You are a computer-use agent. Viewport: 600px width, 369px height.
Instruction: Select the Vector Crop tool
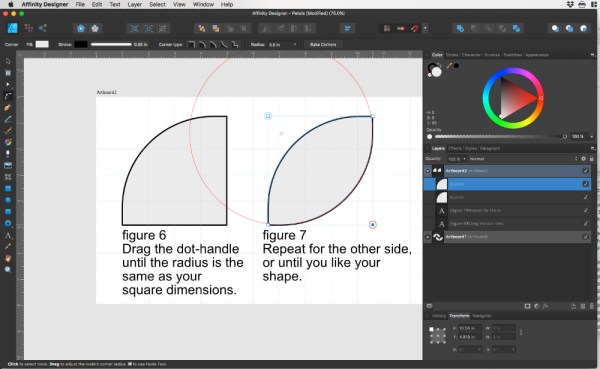(8, 177)
